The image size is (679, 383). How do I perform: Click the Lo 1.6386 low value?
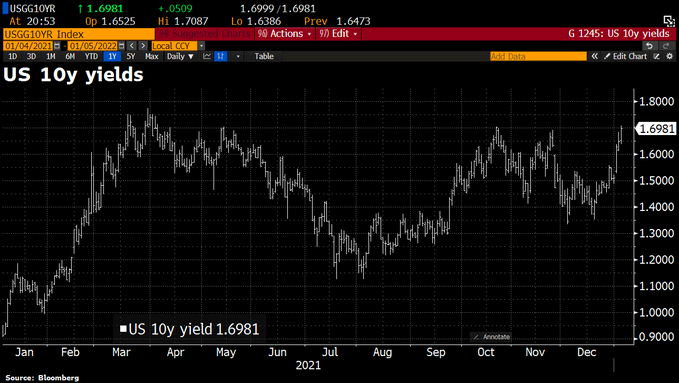pos(256,21)
